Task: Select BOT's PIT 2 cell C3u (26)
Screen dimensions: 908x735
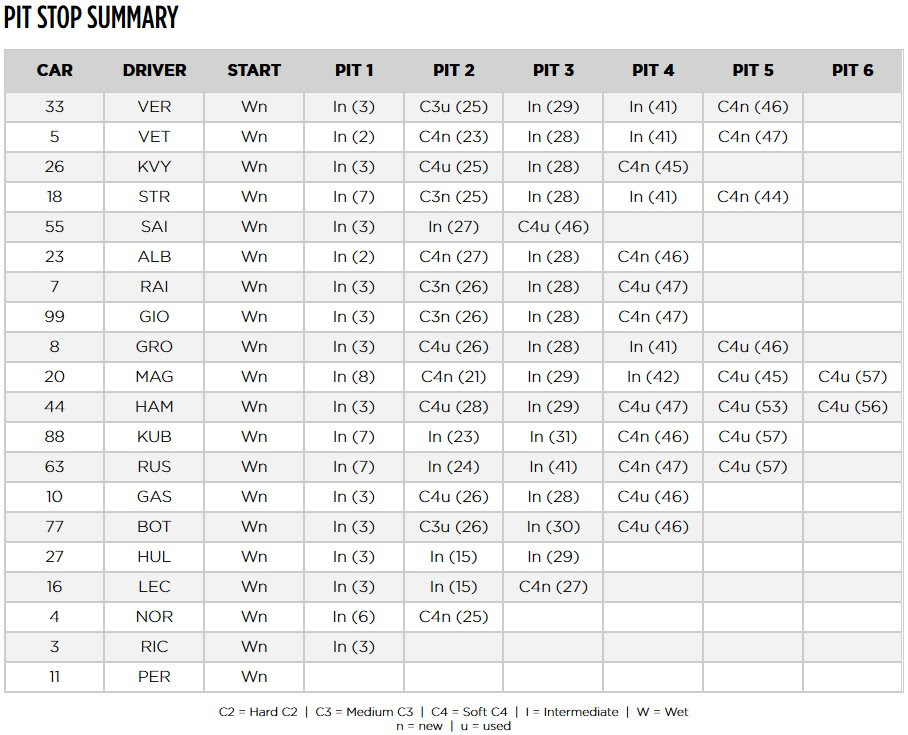Action: point(453,526)
